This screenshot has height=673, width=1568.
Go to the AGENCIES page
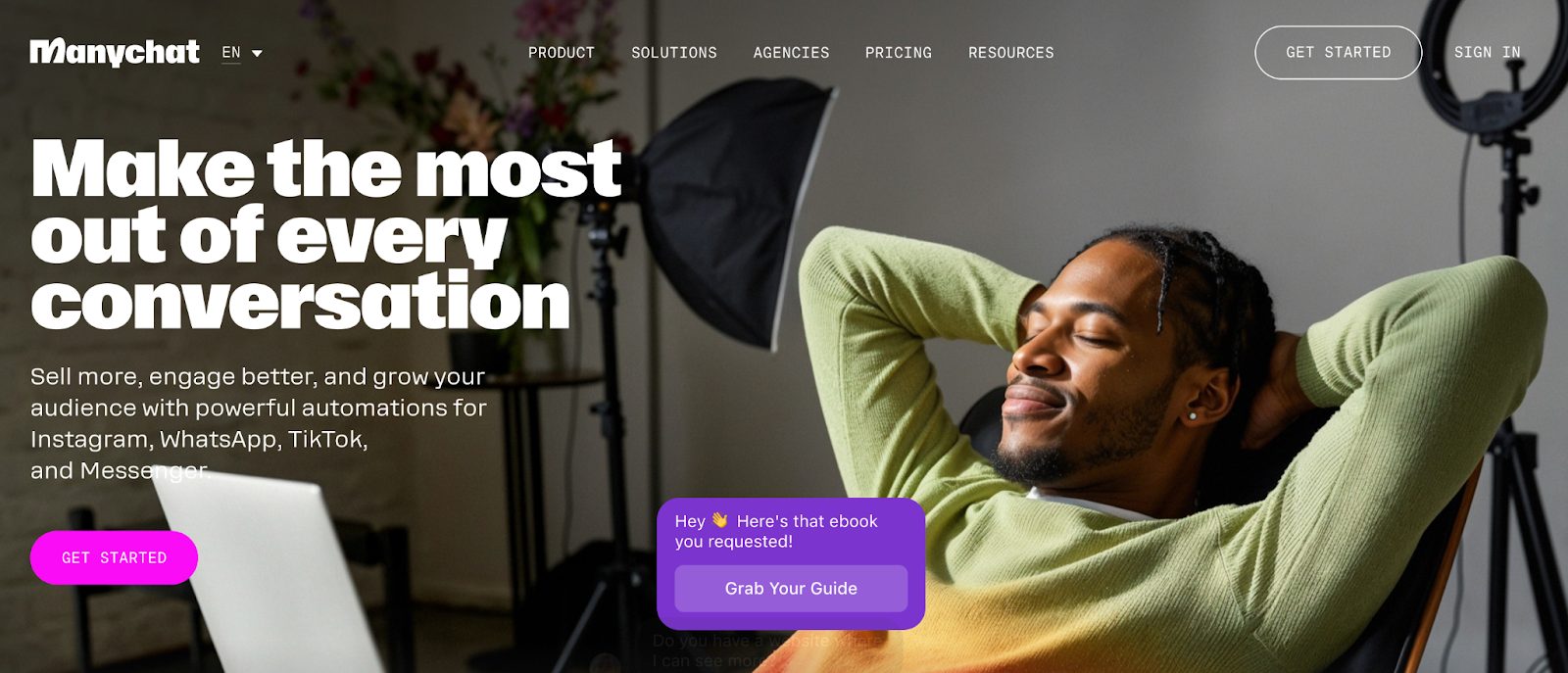[791, 53]
